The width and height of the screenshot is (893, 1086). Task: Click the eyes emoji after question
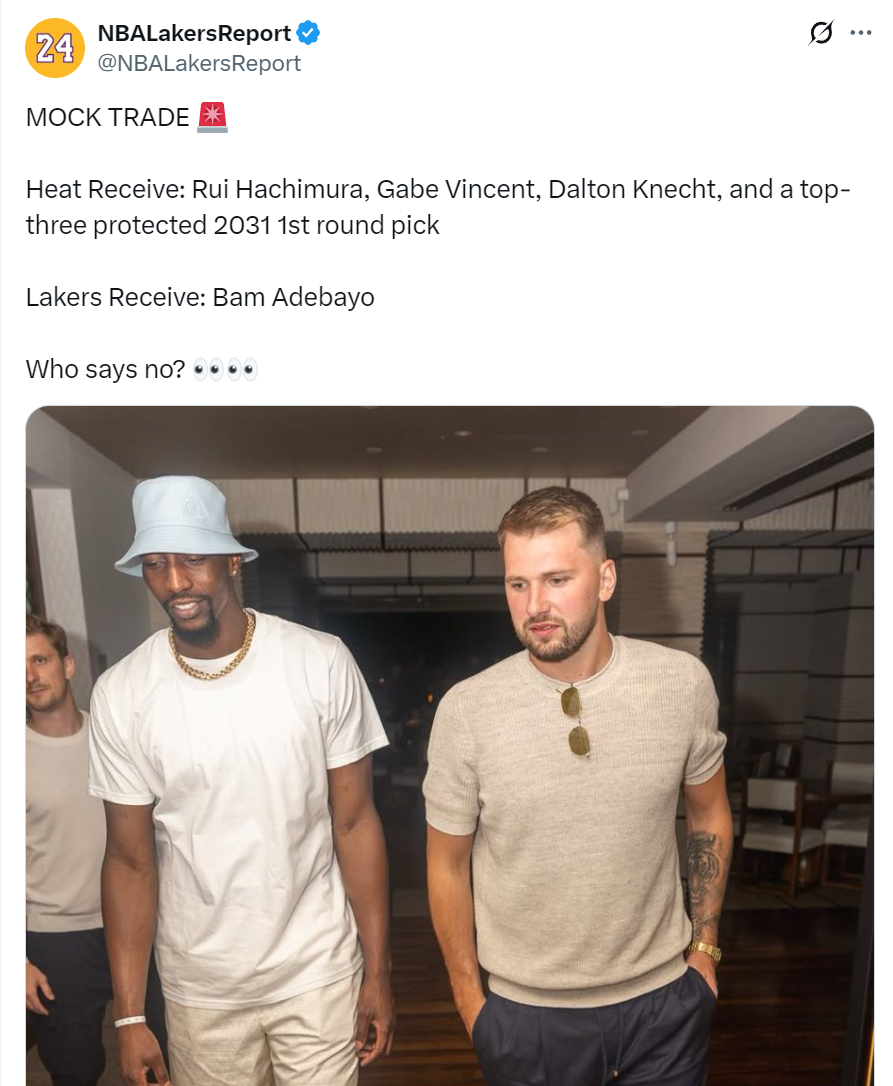225,369
